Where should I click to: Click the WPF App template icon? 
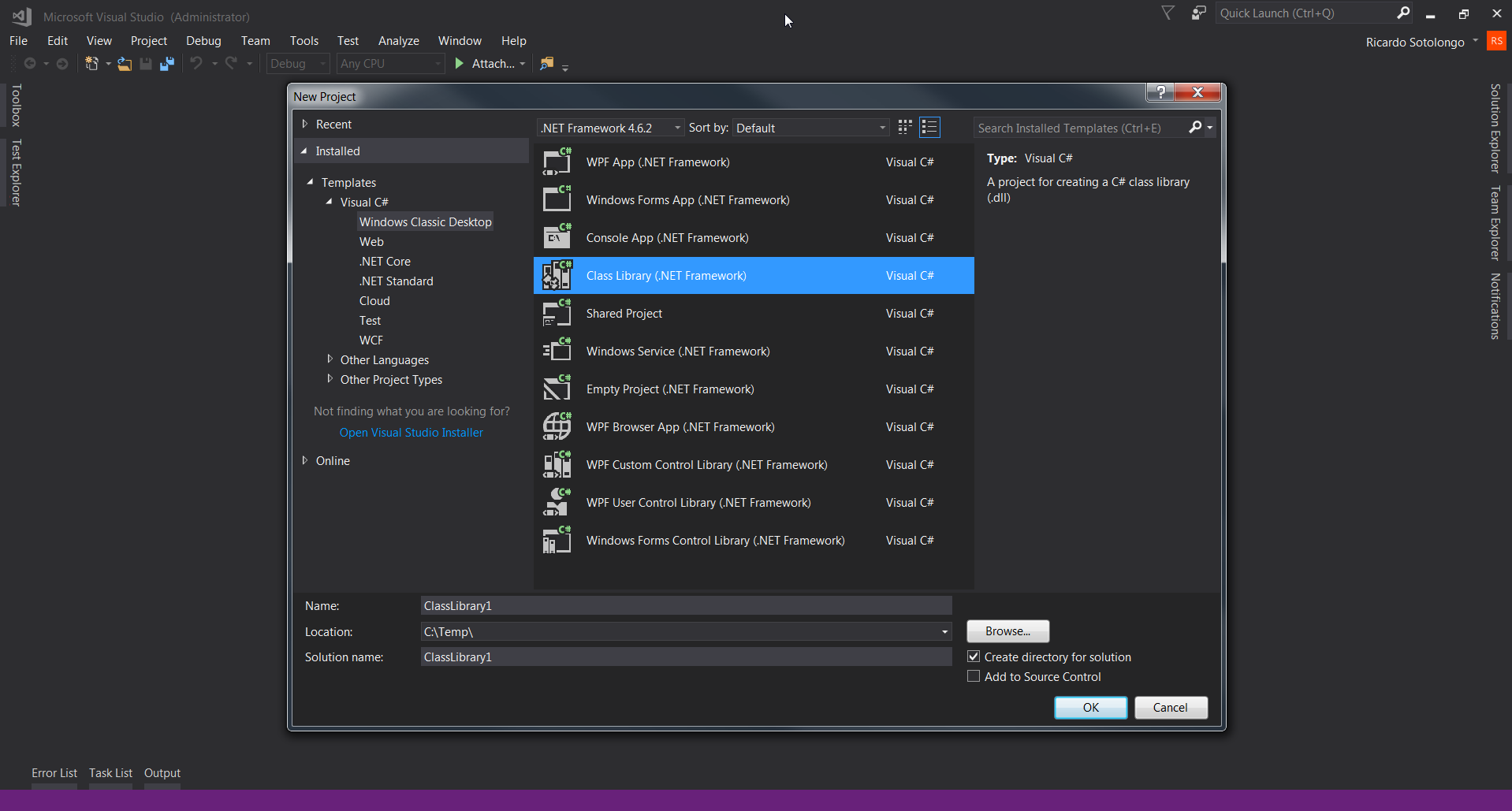[557, 162]
